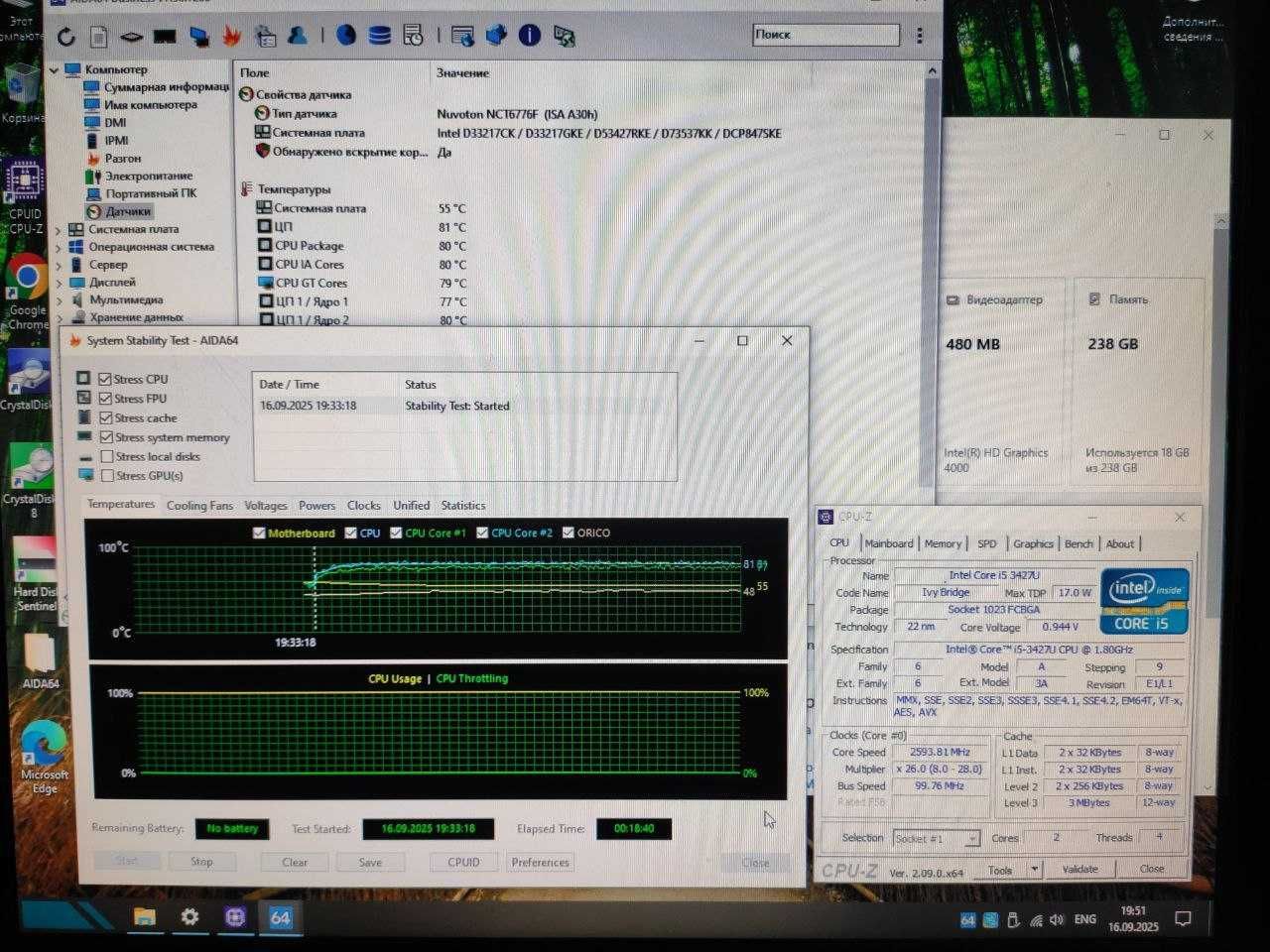This screenshot has height=952, width=1270.
Task: Enable Stress GPU(s) checkbox
Action: [107, 475]
